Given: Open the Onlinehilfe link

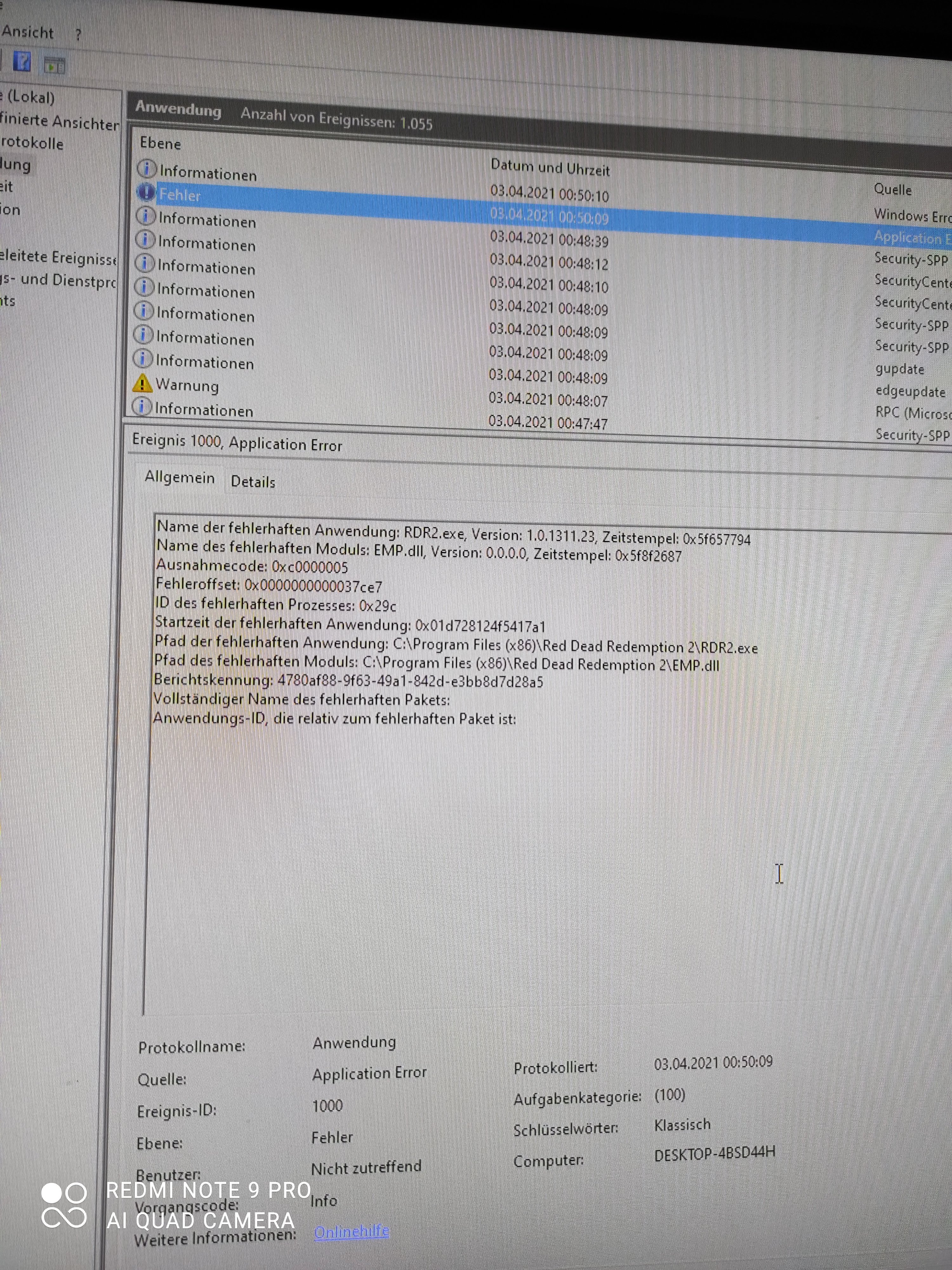Looking at the screenshot, I should [351, 1231].
